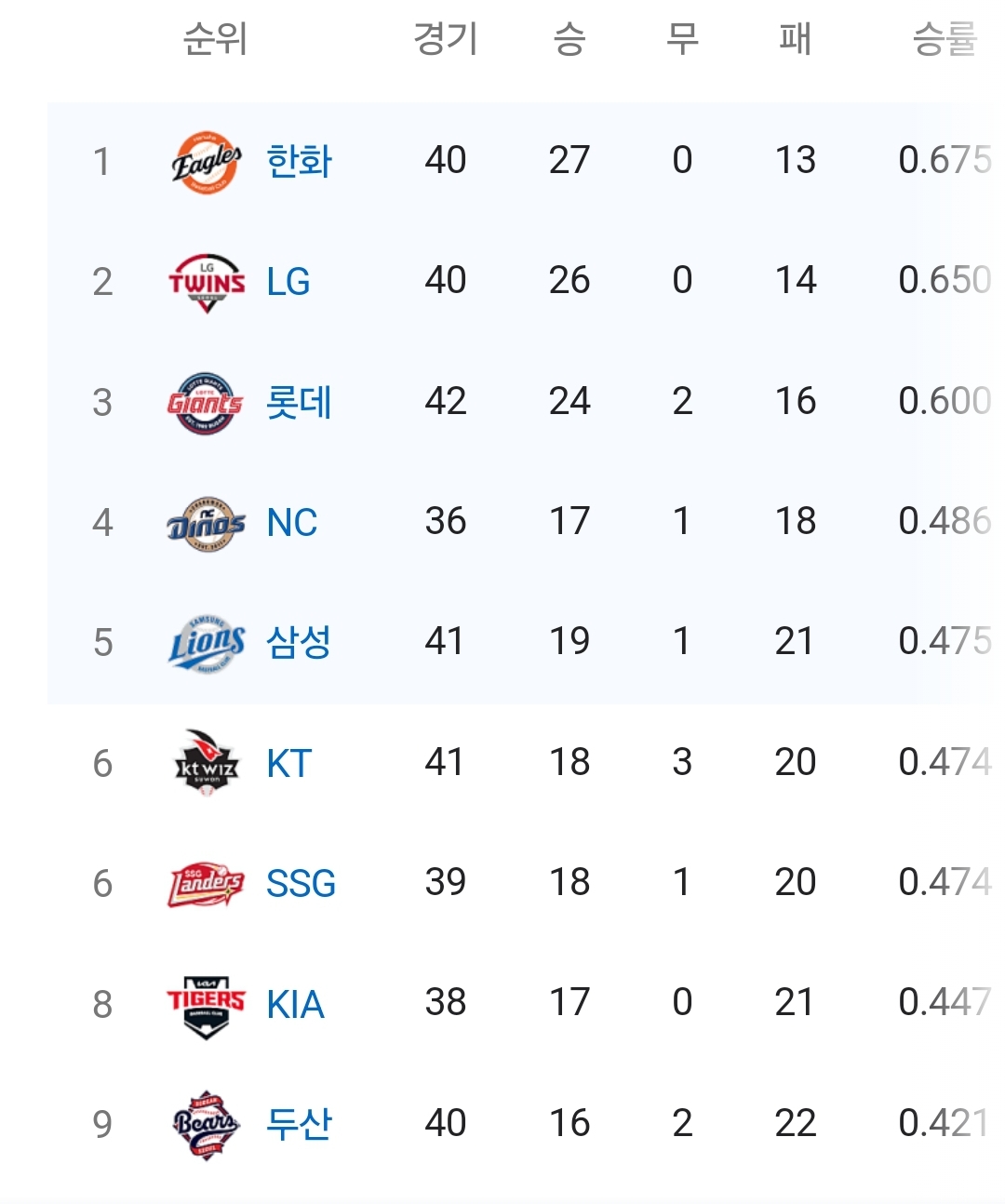Open the SSG Landers logo
Screen dimensions: 1005x1204
pos(206,884)
